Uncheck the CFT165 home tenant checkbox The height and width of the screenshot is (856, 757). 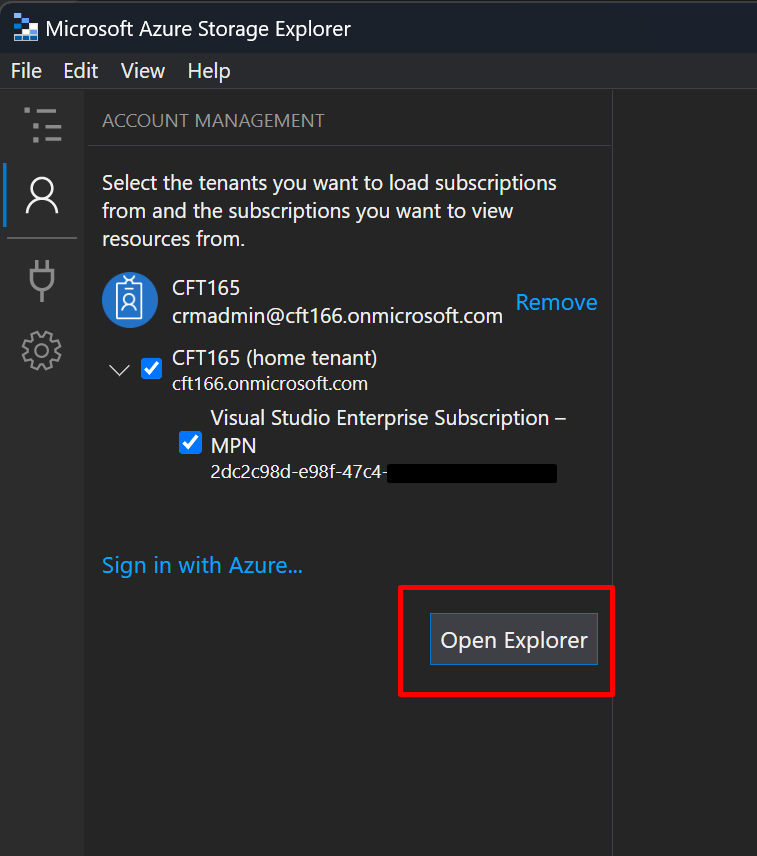pyautogui.click(x=151, y=368)
